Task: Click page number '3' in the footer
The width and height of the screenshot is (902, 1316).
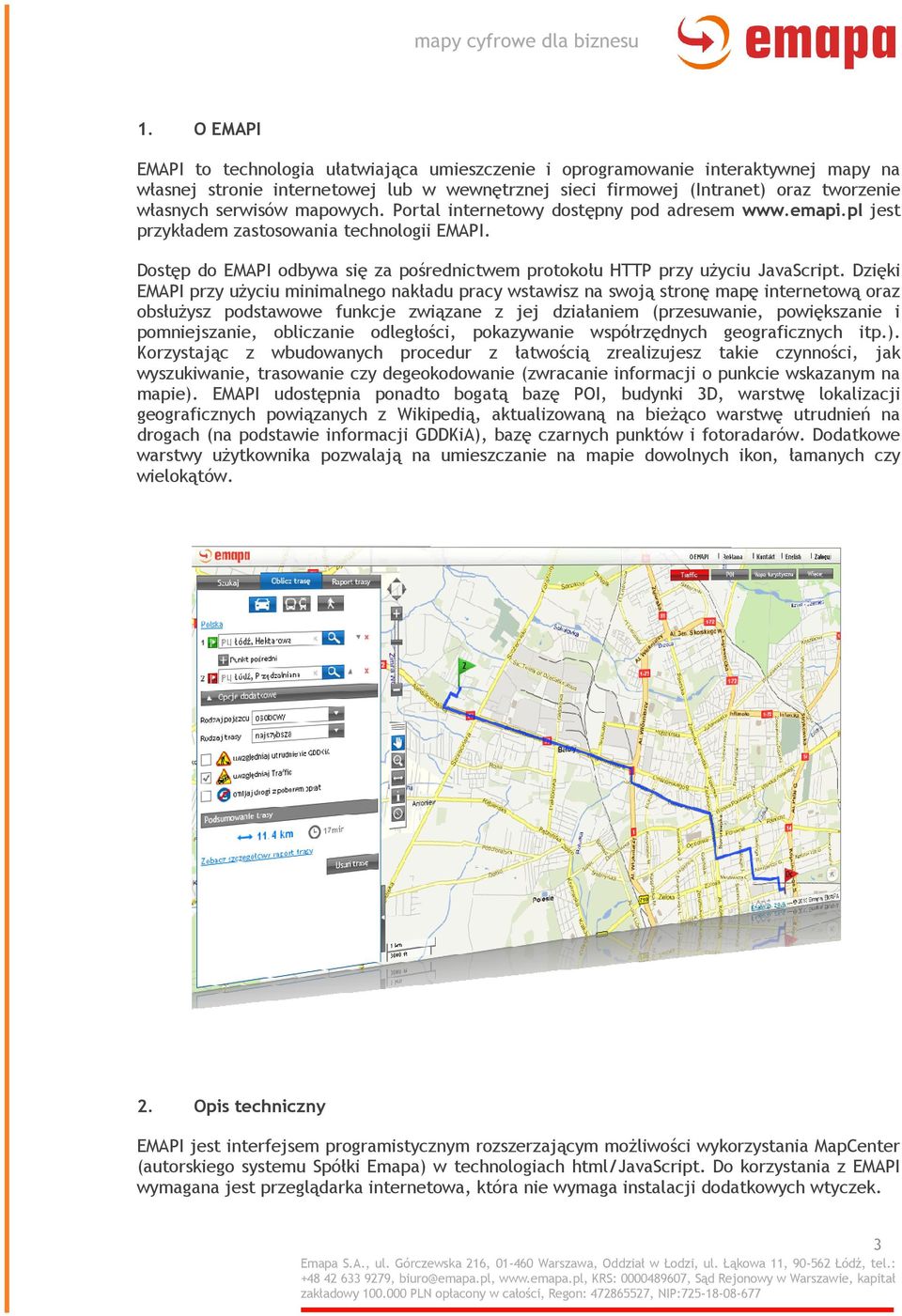Action: tap(878, 1244)
